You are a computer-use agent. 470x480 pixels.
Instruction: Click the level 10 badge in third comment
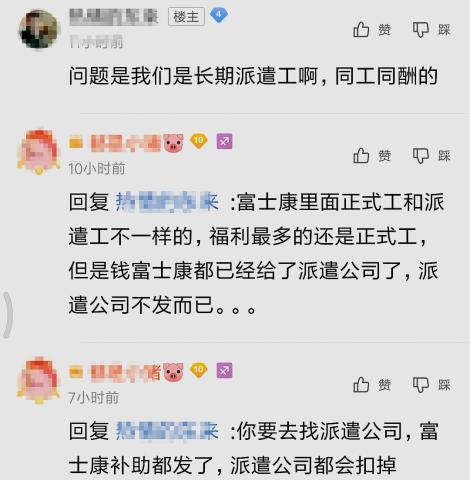pyautogui.click(x=199, y=370)
